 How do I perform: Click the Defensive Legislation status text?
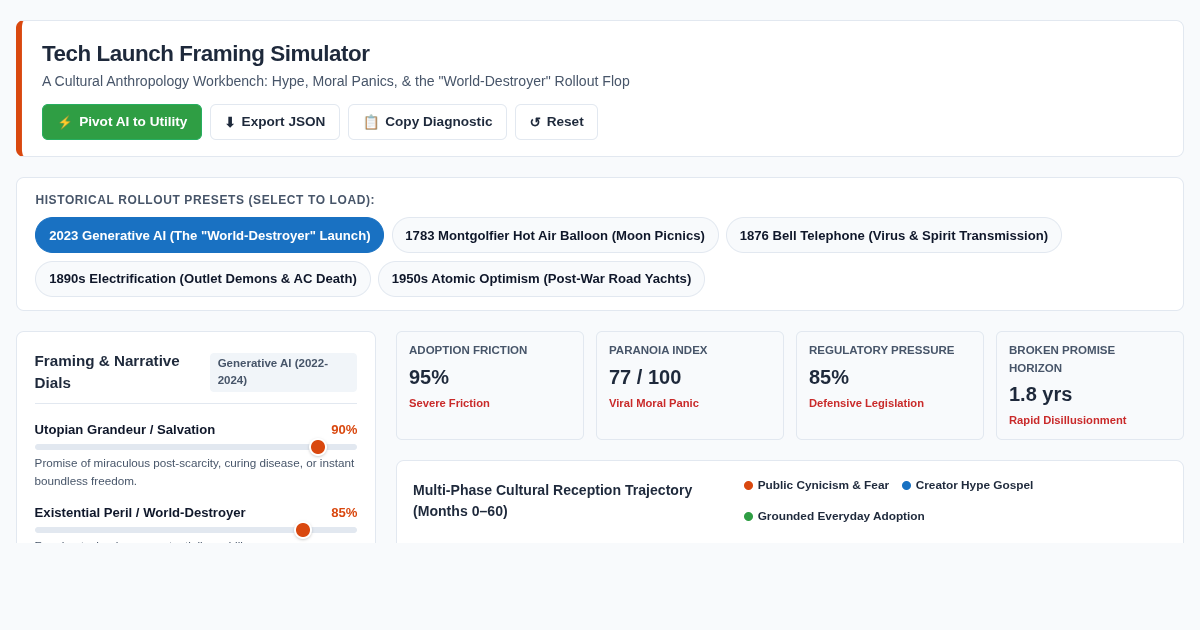pyautogui.click(x=866, y=403)
